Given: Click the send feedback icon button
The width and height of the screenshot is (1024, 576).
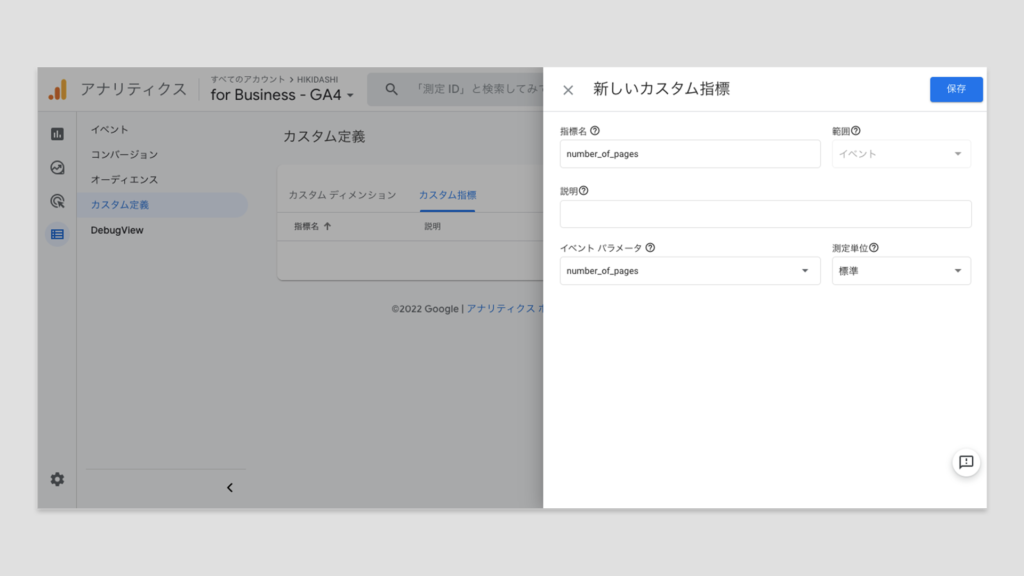Looking at the screenshot, I should click(966, 462).
